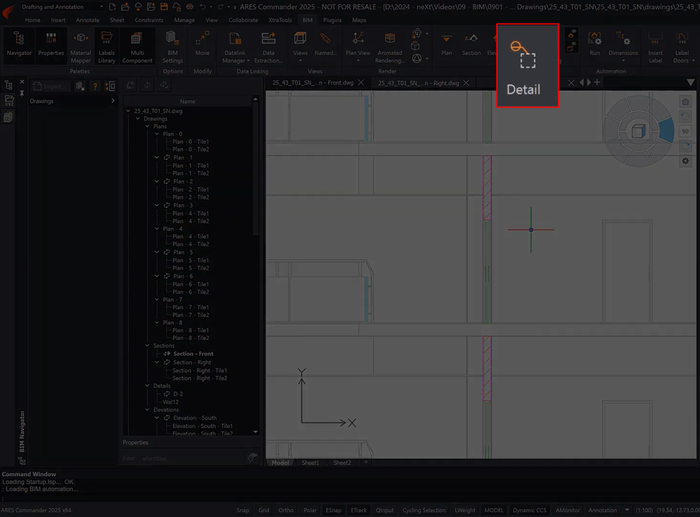700x517 pixels.
Task: Toggle Cycling Selection
Action: click(424, 510)
